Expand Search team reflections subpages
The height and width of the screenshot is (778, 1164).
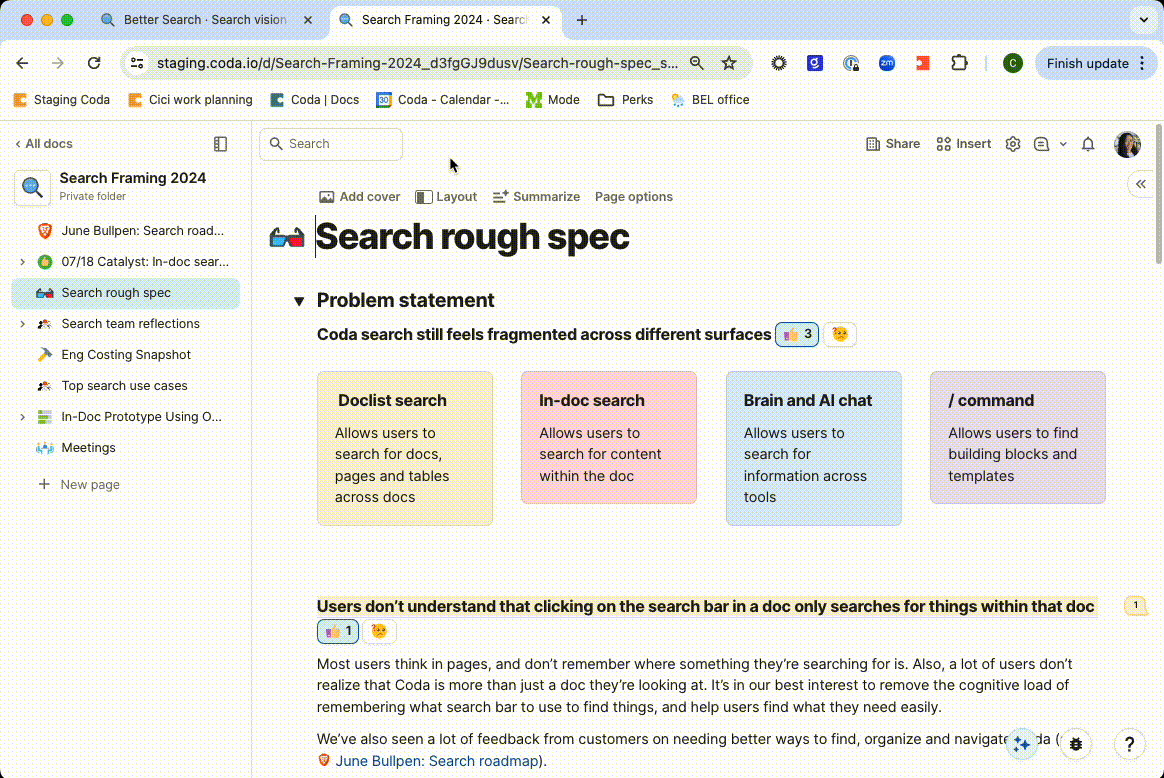(22, 324)
